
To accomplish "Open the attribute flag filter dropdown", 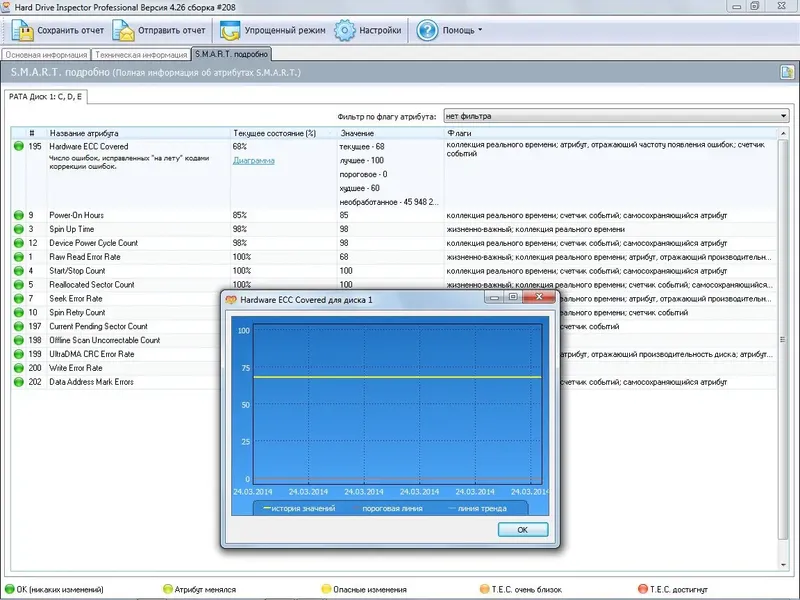I will [x=786, y=115].
